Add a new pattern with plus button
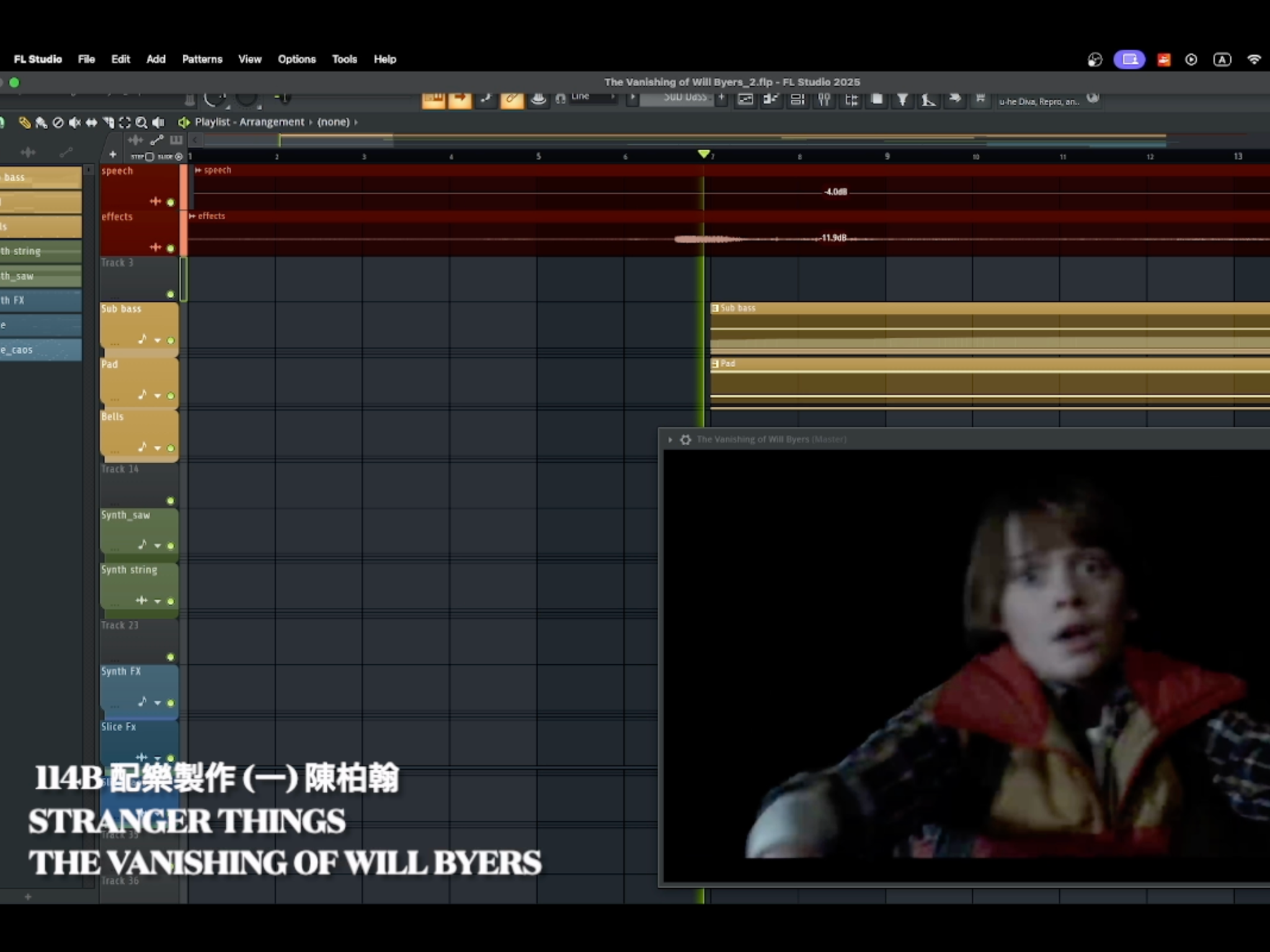The image size is (1270, 952). tap(721, 98)
